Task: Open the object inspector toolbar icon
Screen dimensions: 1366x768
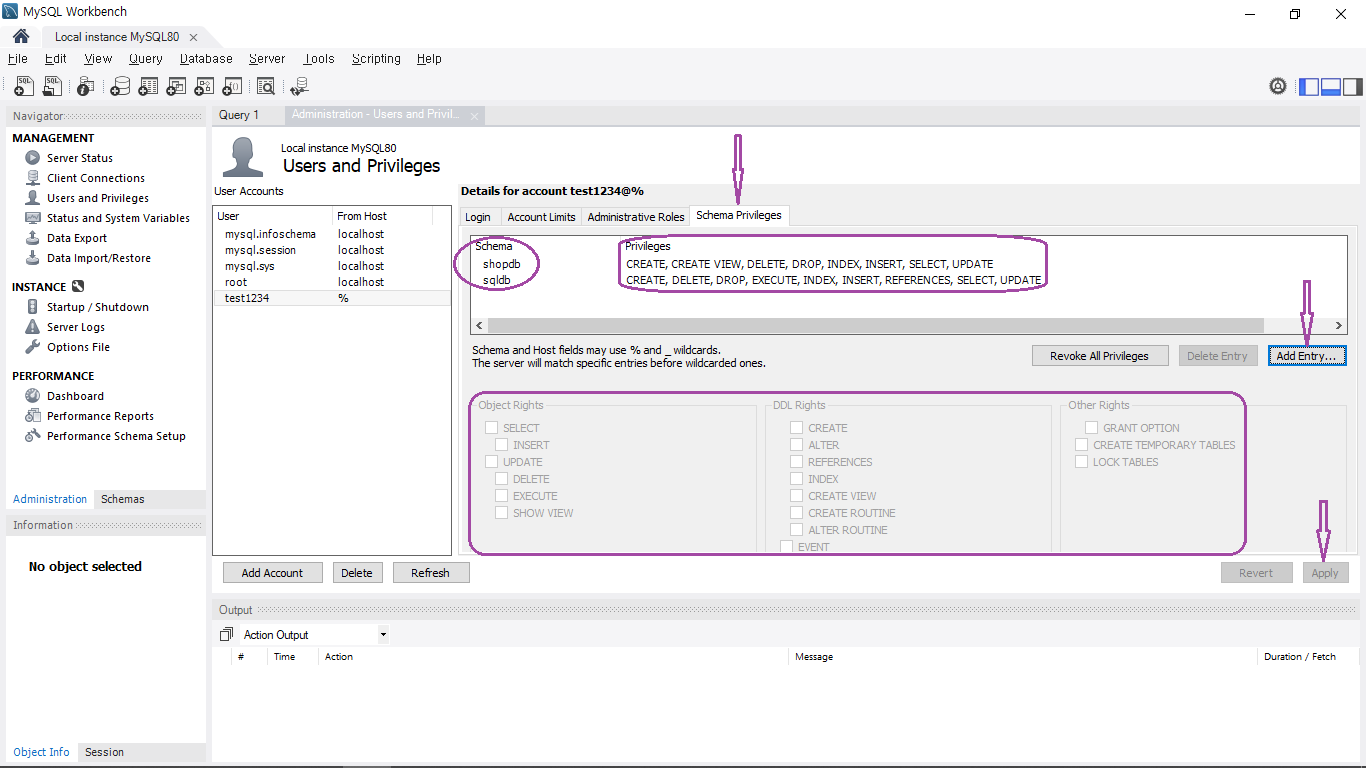Action: [x=86, y=87]
